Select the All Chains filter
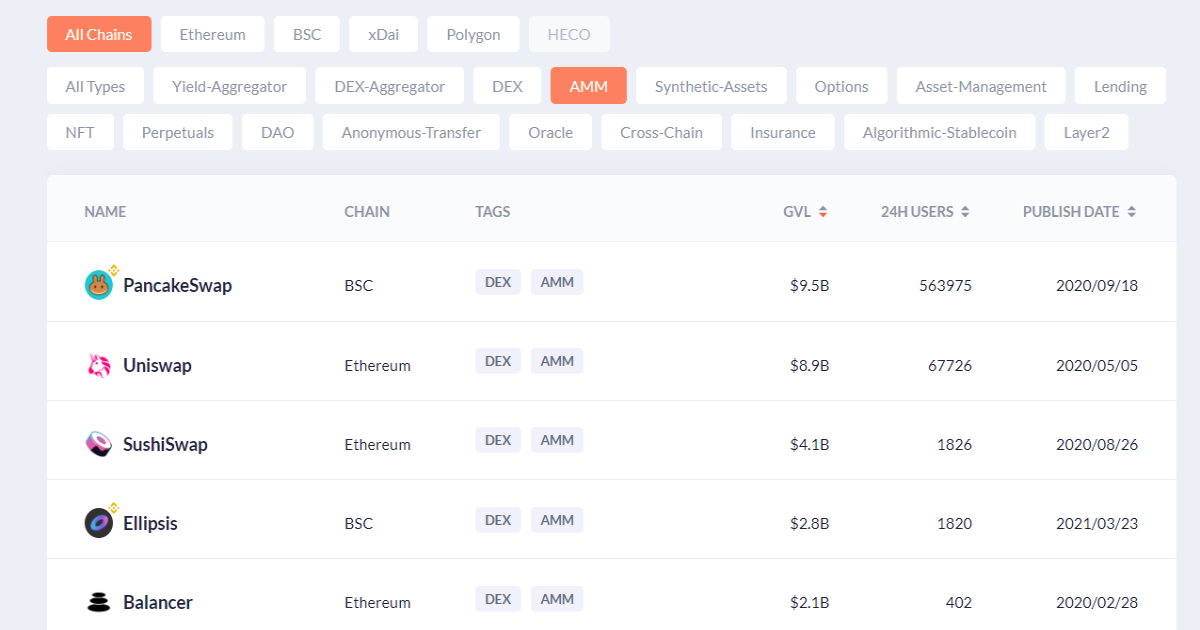1200x630 pixels. point(99,34)
